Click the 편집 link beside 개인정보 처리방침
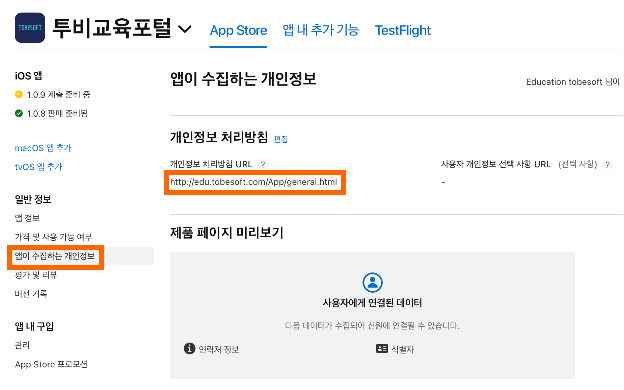Screen dimensions: 624x390 tap(281, 139)
